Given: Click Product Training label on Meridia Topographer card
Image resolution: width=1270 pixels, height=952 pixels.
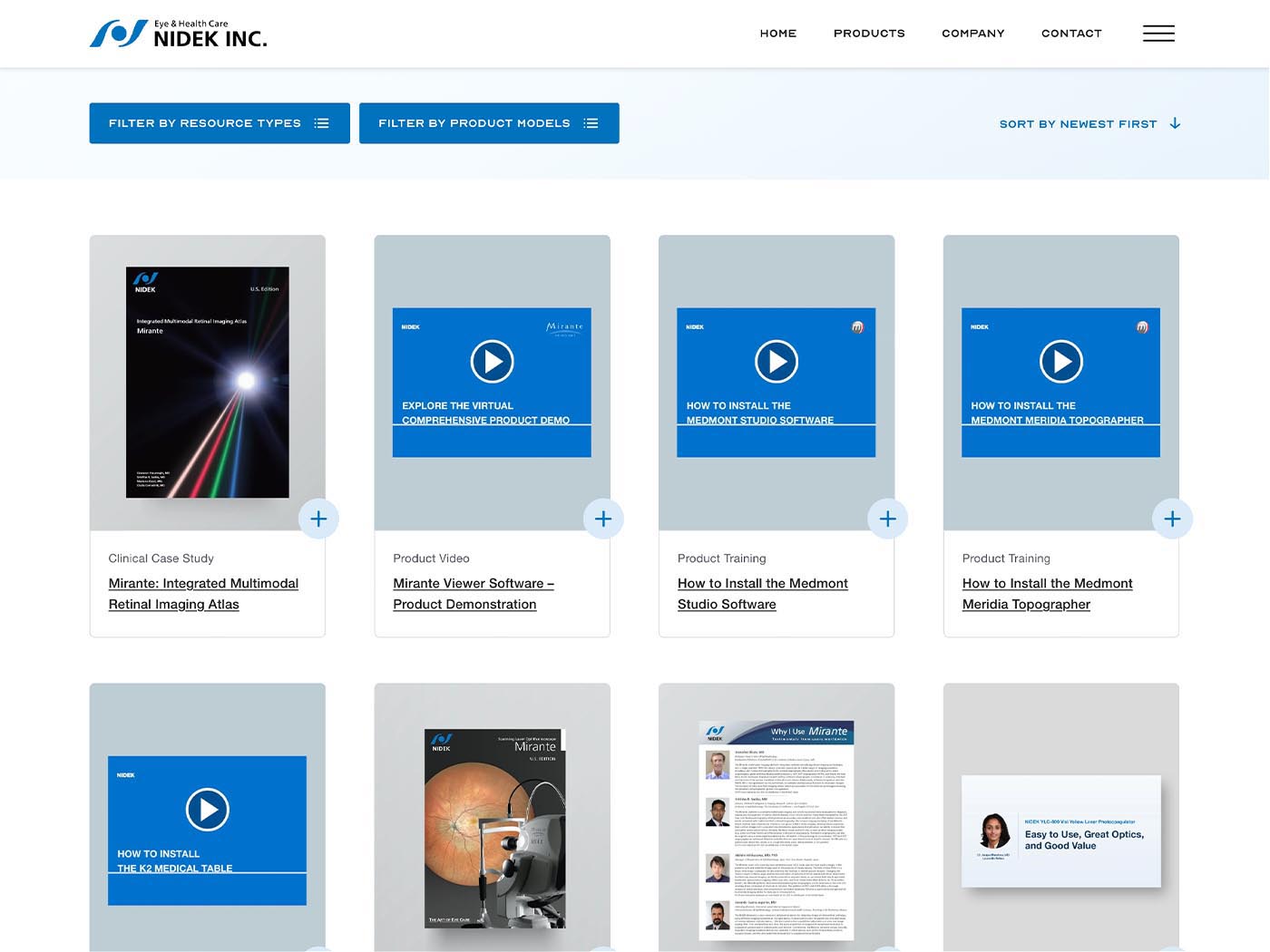Looking at the screenshot, I should coord(1006,559).
